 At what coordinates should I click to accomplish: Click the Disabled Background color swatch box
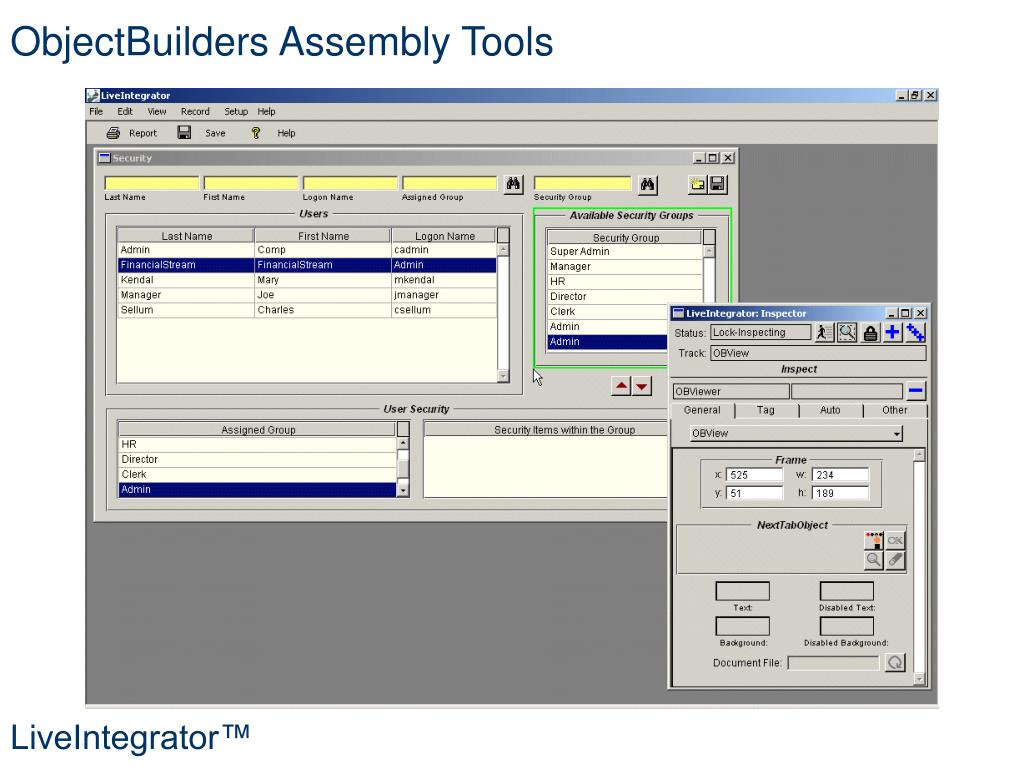click(x=846, y=626)
